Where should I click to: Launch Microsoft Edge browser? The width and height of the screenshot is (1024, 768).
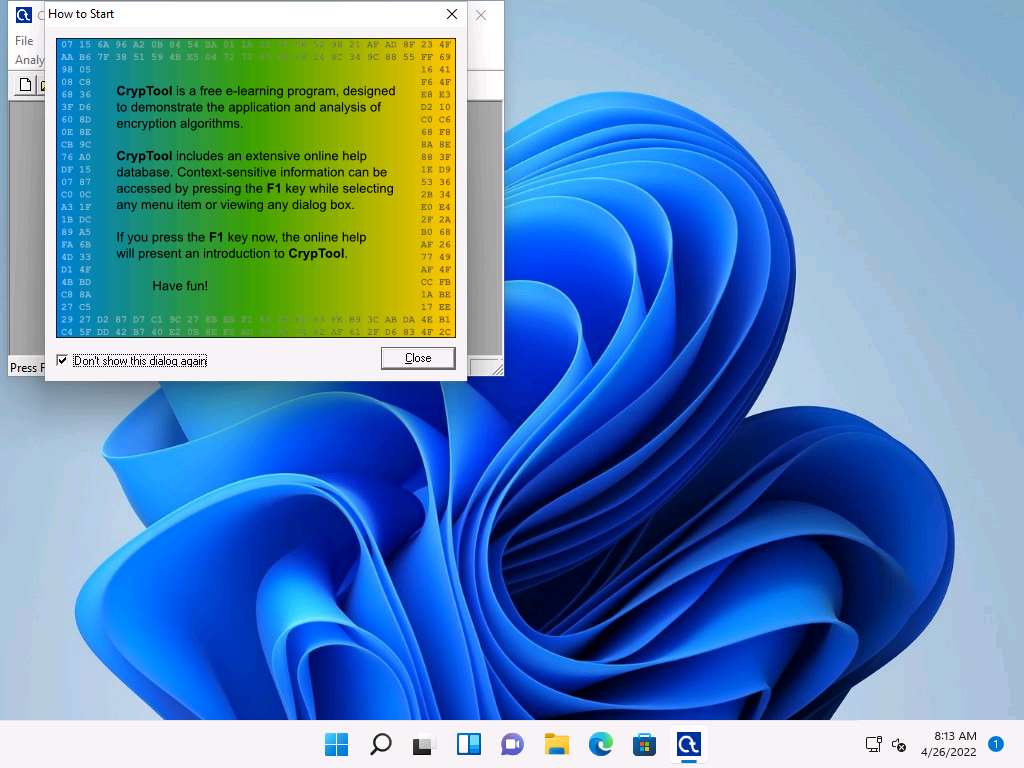tap(600, 744)
